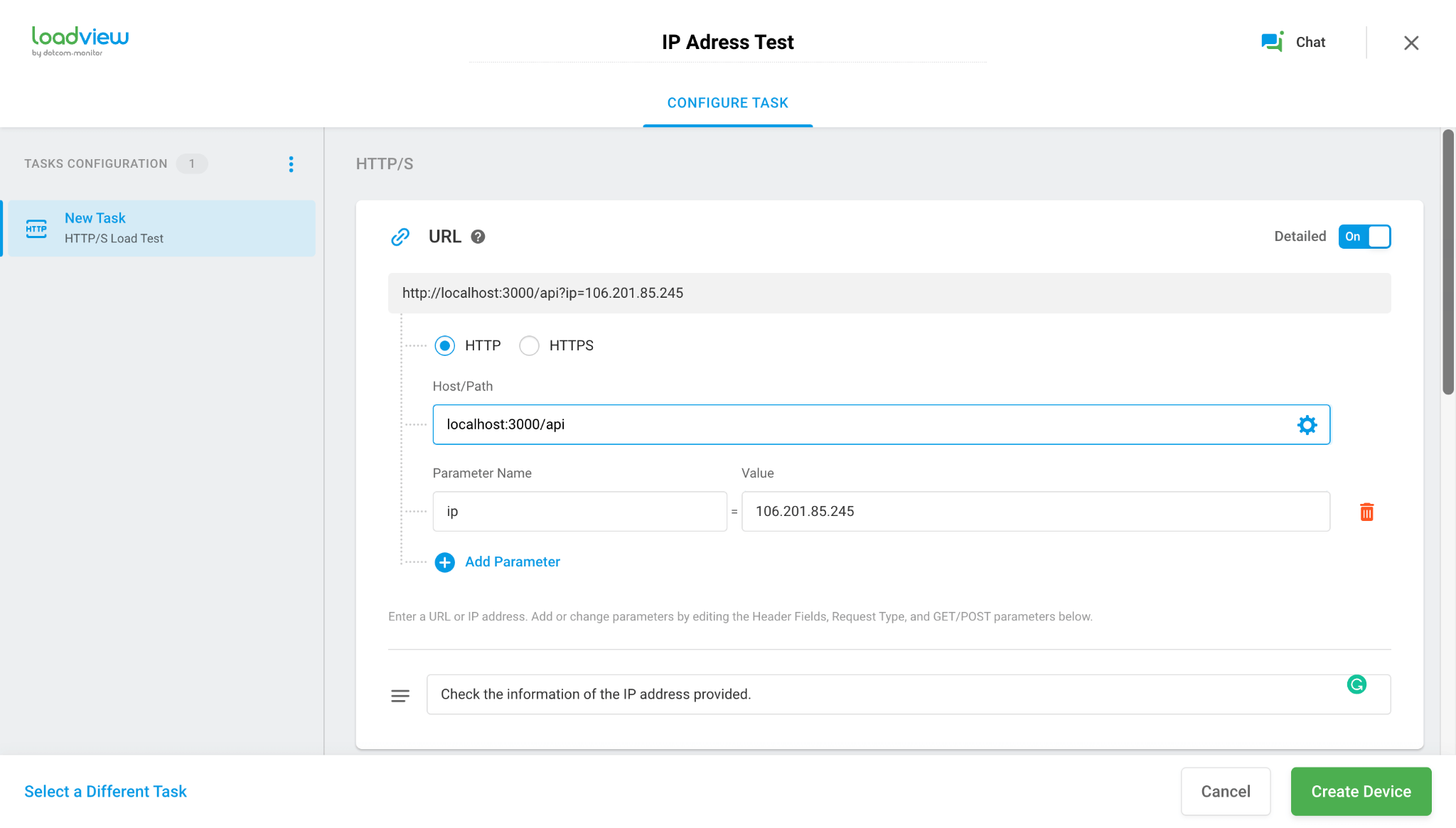This screenshot has width=1456, height=828.
Task: Click the delete trash icon for IP parameter
Action: tap(1367, 511)
